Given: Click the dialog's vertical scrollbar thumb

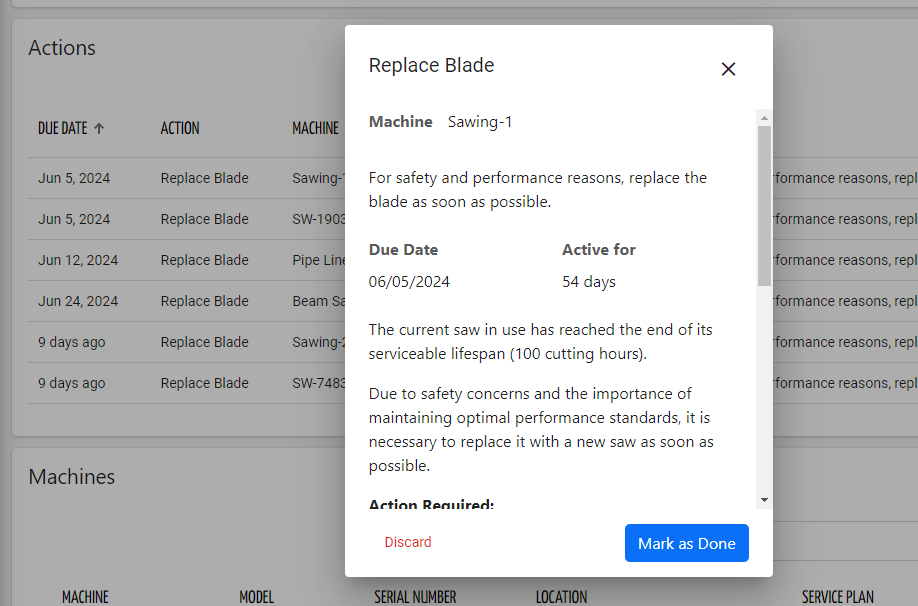Looking at the screenshot, I should tap(764, 206).
